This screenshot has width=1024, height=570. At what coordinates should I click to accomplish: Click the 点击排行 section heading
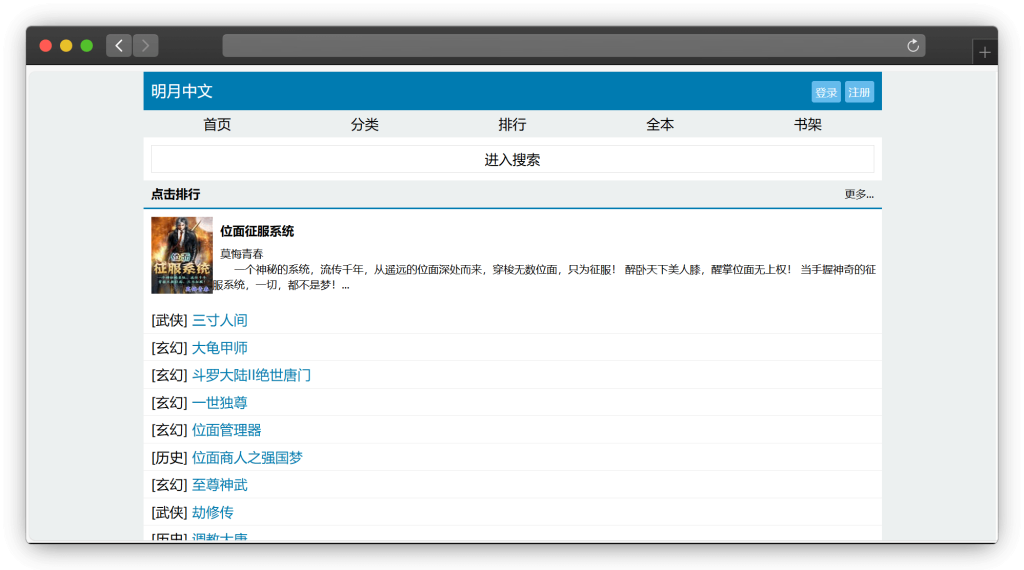pyautogui.click(x=176, y=194)
